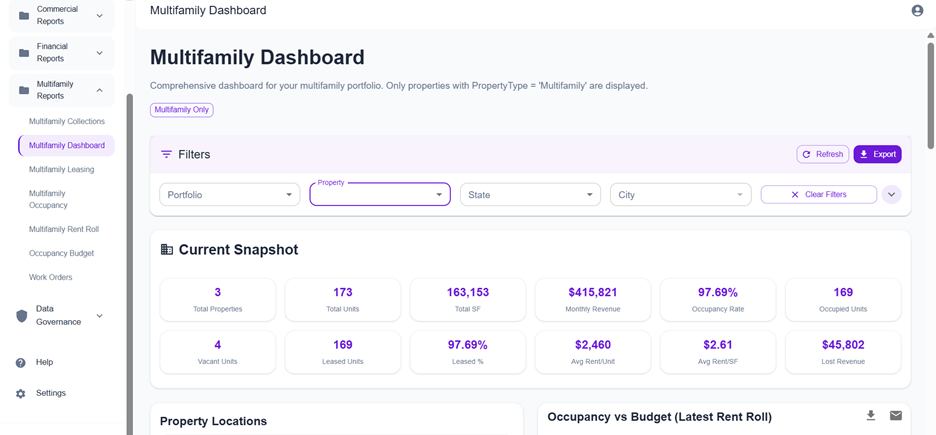Open the City dropdown filter
The image size is (936, 435).
(x=680, y=195)
